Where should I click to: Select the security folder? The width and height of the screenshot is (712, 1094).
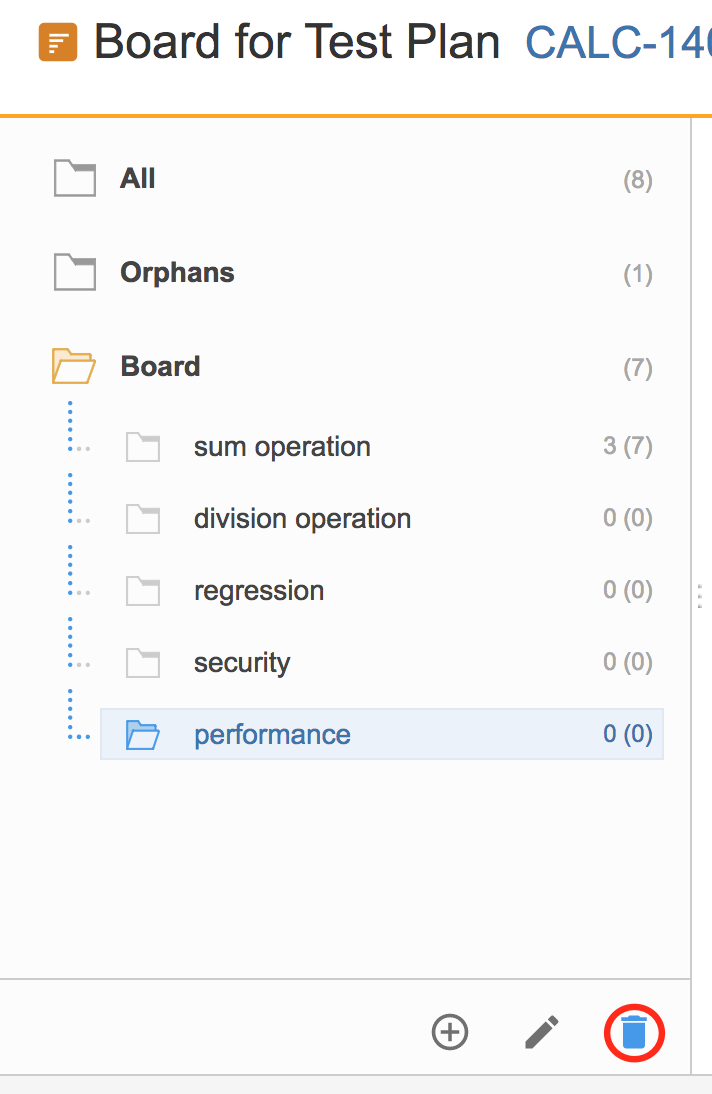point(242,663)
